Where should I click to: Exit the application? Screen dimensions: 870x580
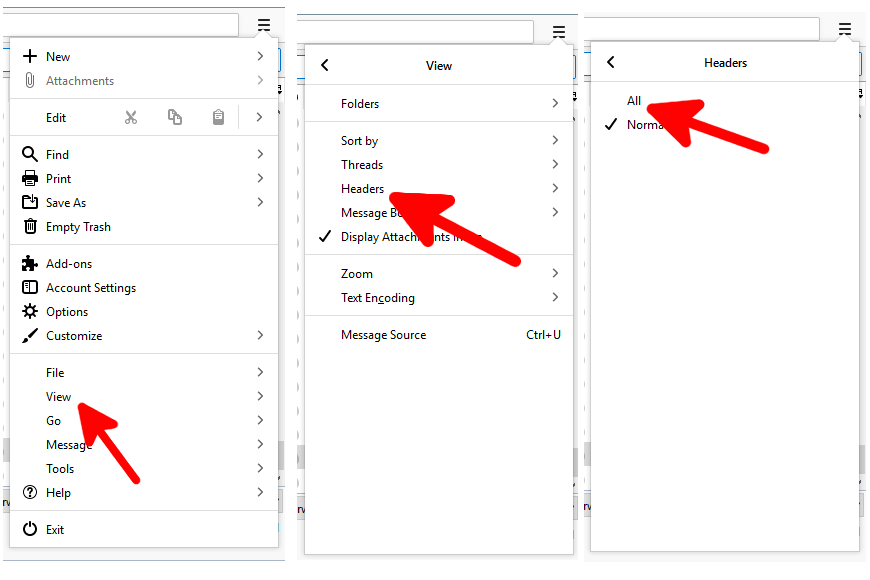click(x=55, y=529)
